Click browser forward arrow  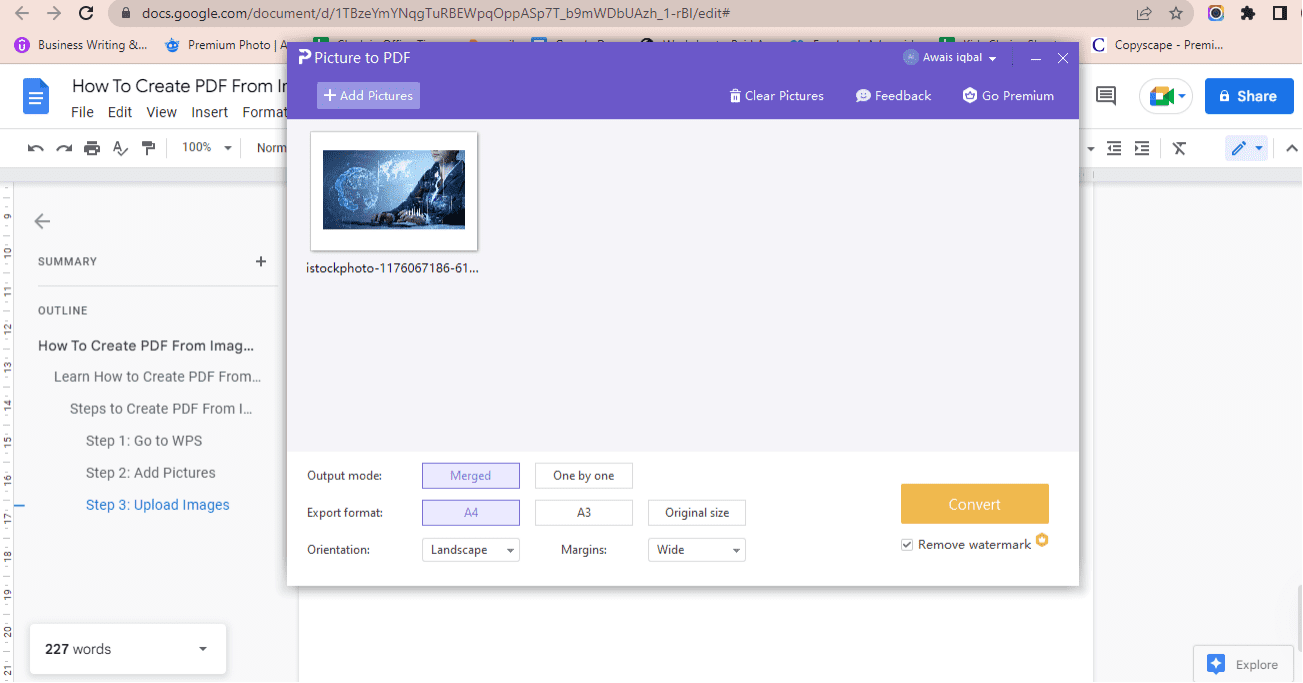[x=54, y=14]
